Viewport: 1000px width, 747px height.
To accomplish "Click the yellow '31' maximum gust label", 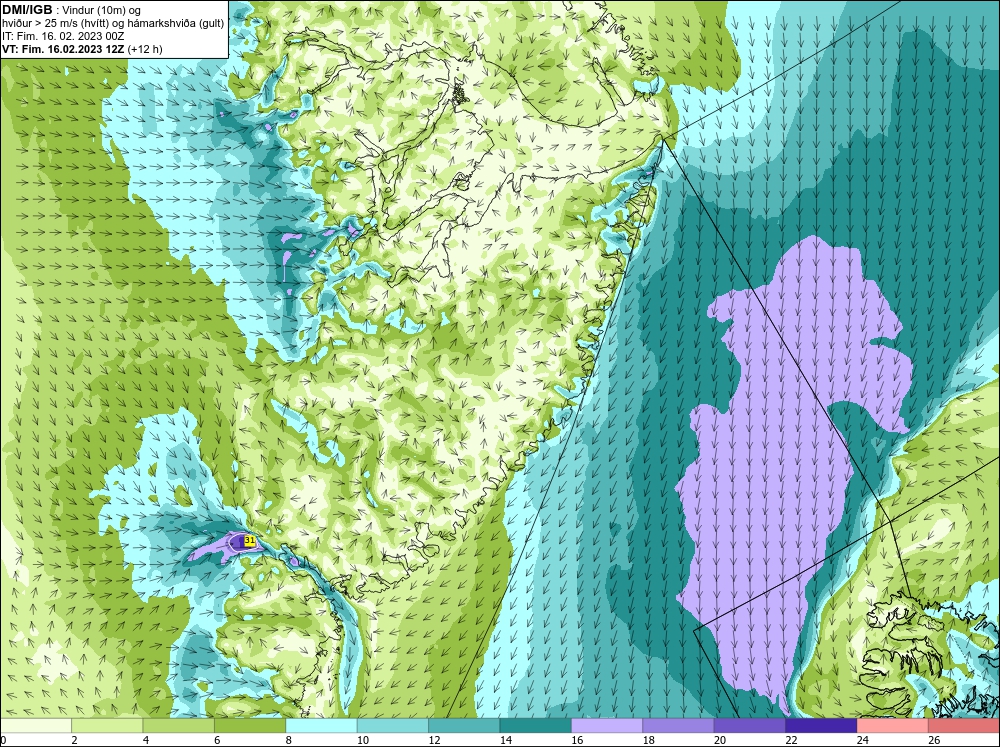I will [x=250, y=540].
